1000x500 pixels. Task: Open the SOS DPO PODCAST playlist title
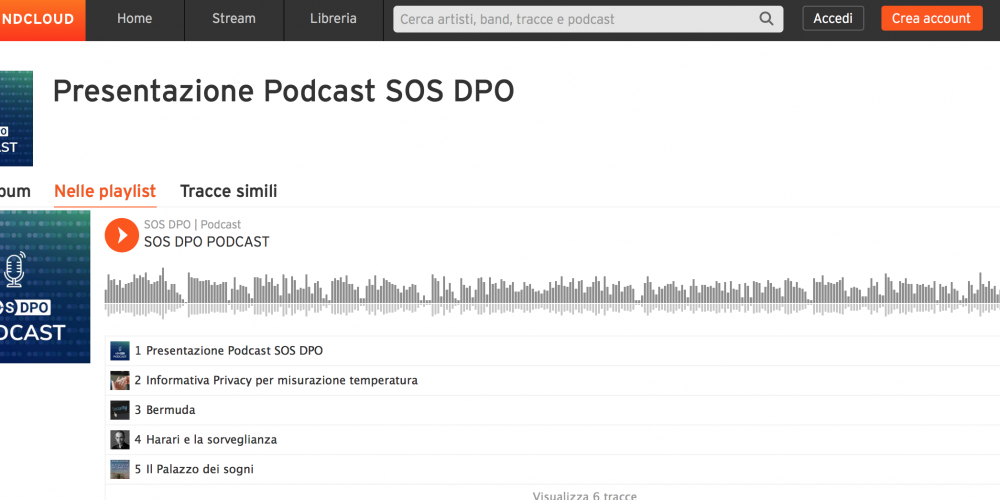(x=207, y=242)
